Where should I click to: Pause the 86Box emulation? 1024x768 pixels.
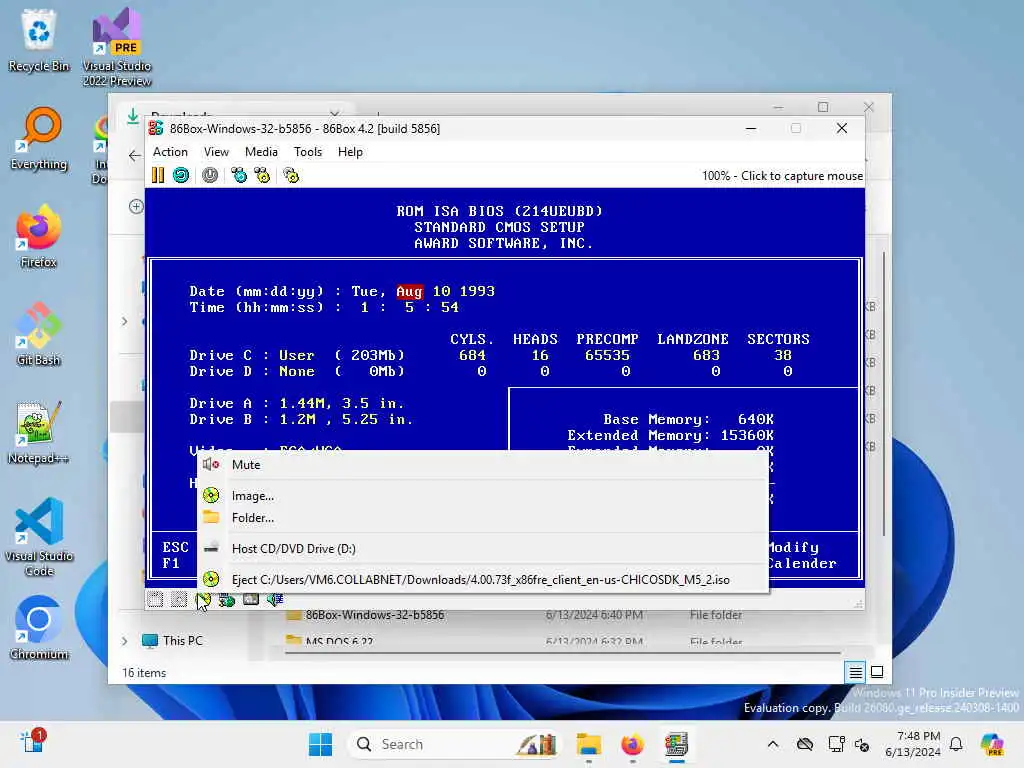click(x=158, y=175)
